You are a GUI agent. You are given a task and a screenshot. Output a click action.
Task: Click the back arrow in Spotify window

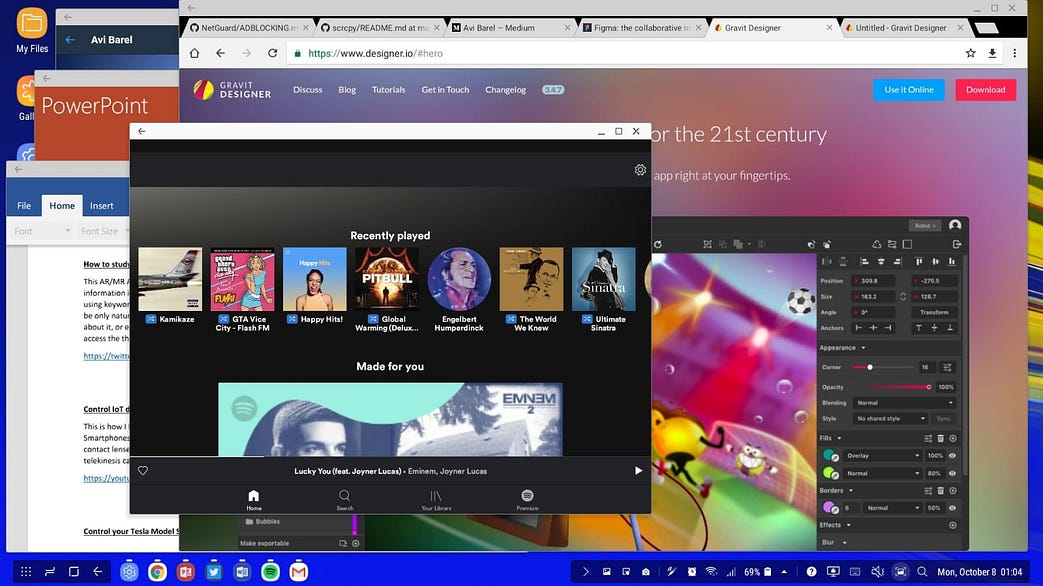click(x=142, y=131)
